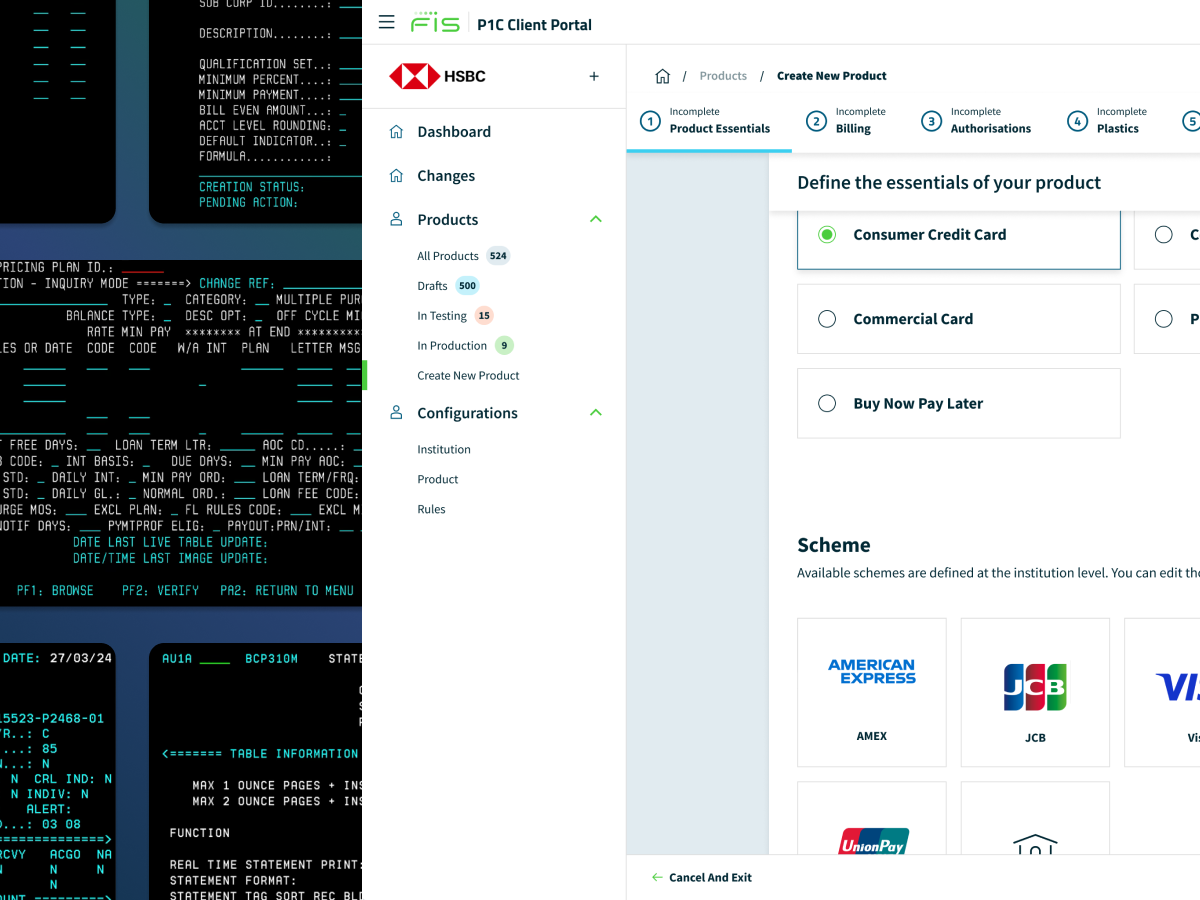Select the UnionPay scheme card

[872, 818]
